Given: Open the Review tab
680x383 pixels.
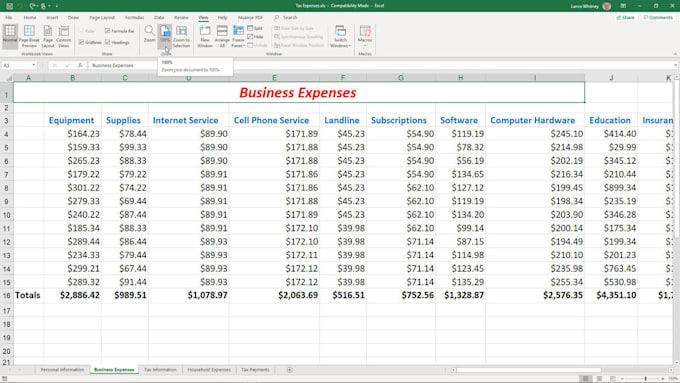Looking at the screenshot, I should [181, 17].
